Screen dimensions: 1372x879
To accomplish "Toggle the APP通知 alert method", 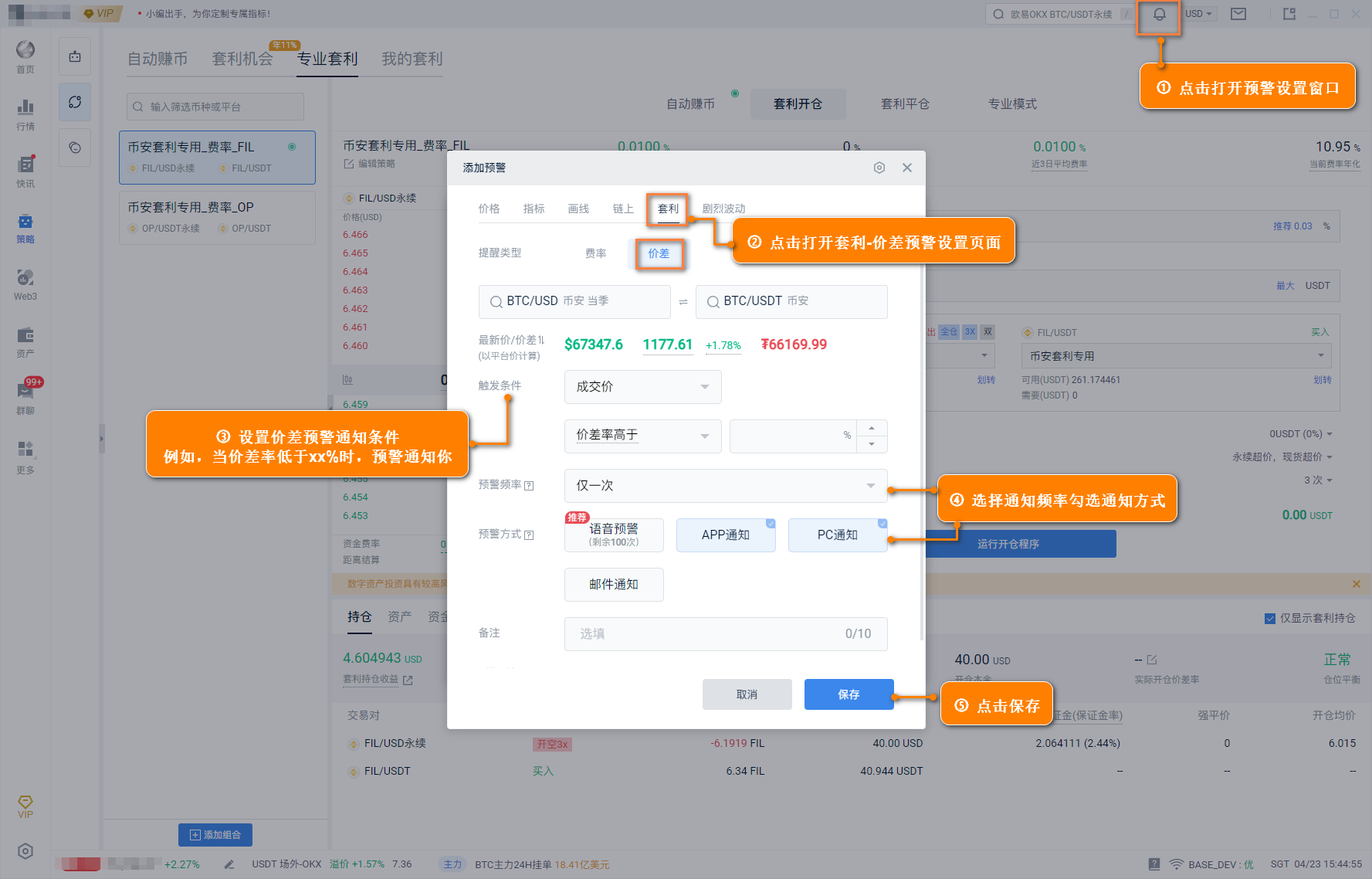I will 726,535.
